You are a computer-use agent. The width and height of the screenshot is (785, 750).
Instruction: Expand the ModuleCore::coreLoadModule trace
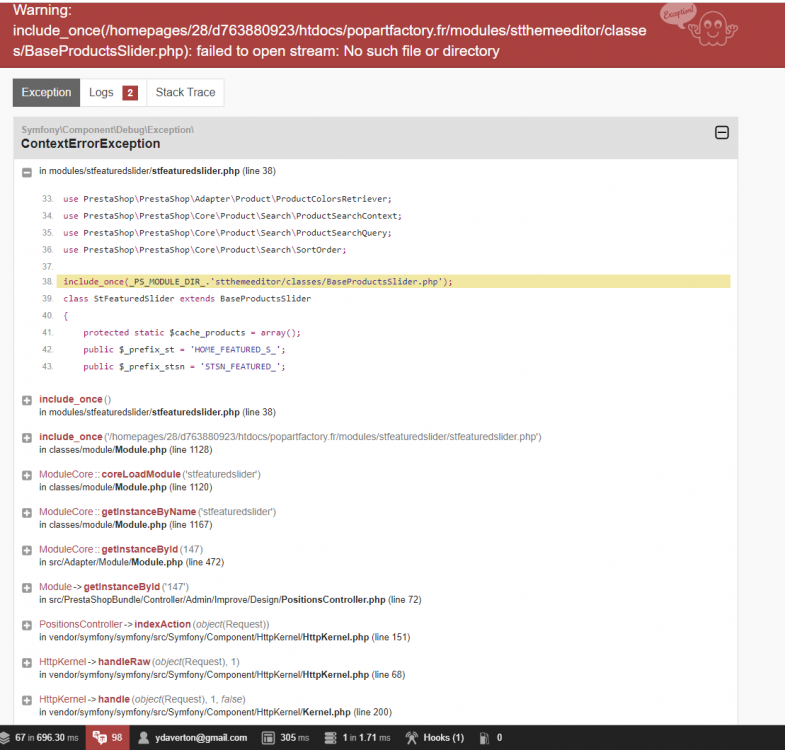click(27, 475)
